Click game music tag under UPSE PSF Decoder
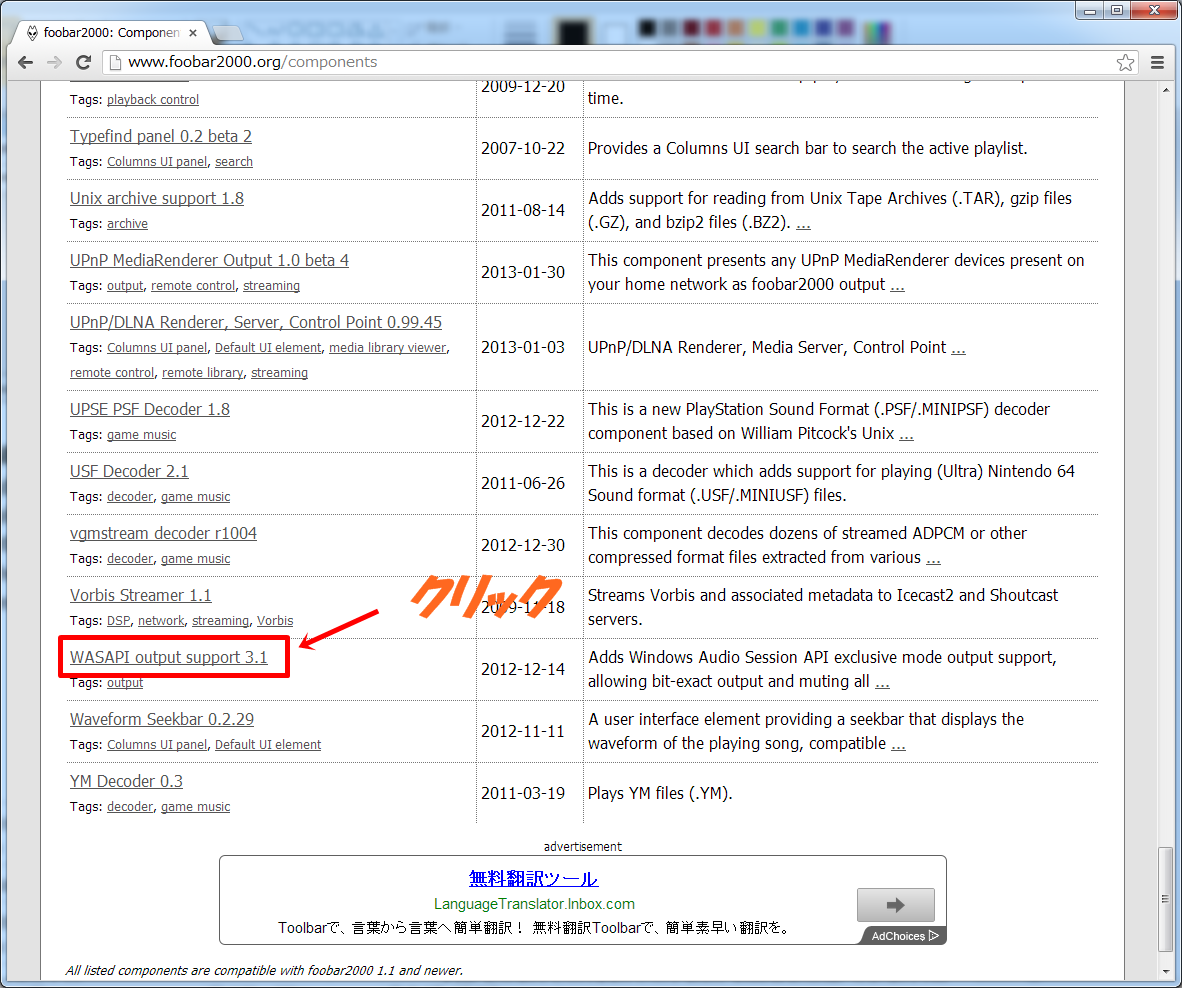Viewport: 1182px width, 988px height. coord(142,434)
